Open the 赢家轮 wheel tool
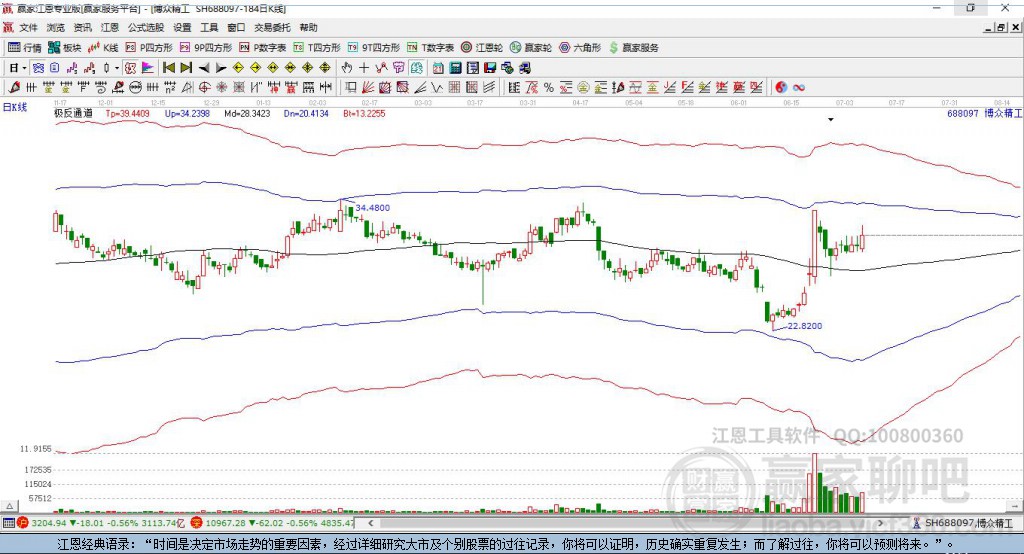 (x=531, y=48)
